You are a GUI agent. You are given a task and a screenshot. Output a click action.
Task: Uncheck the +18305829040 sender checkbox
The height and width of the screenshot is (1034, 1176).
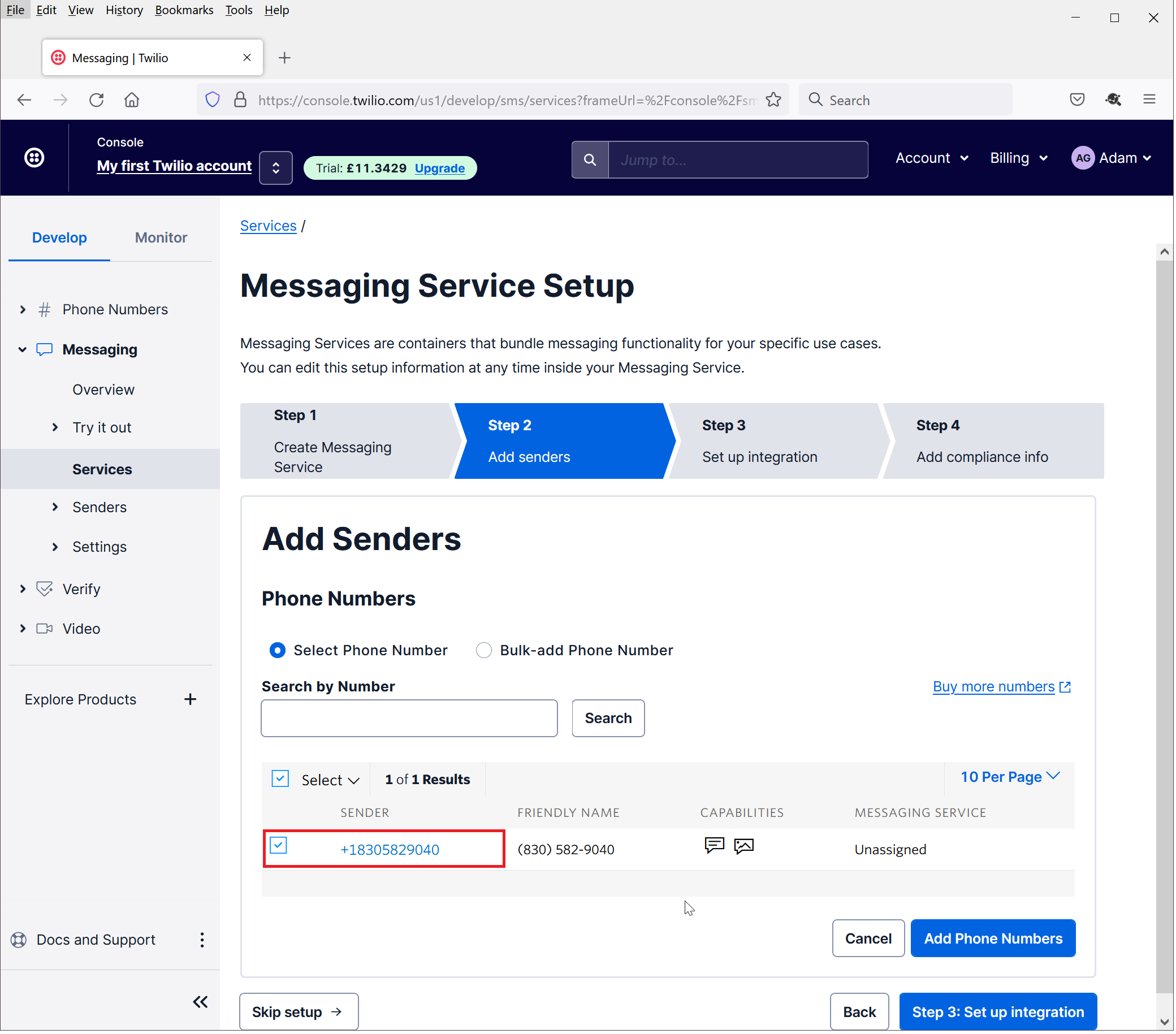(x=279, y=846)
